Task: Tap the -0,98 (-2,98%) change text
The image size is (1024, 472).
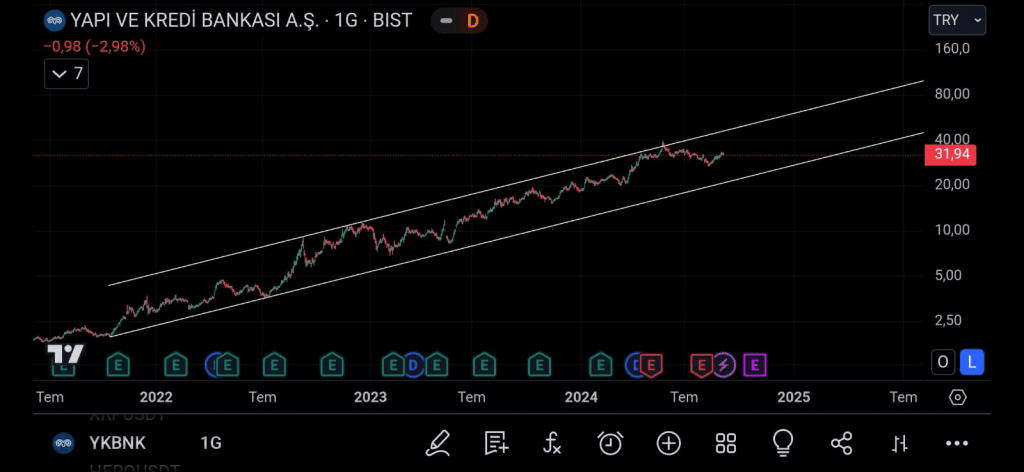Action: pyautogui.click(x=95, y=46)
